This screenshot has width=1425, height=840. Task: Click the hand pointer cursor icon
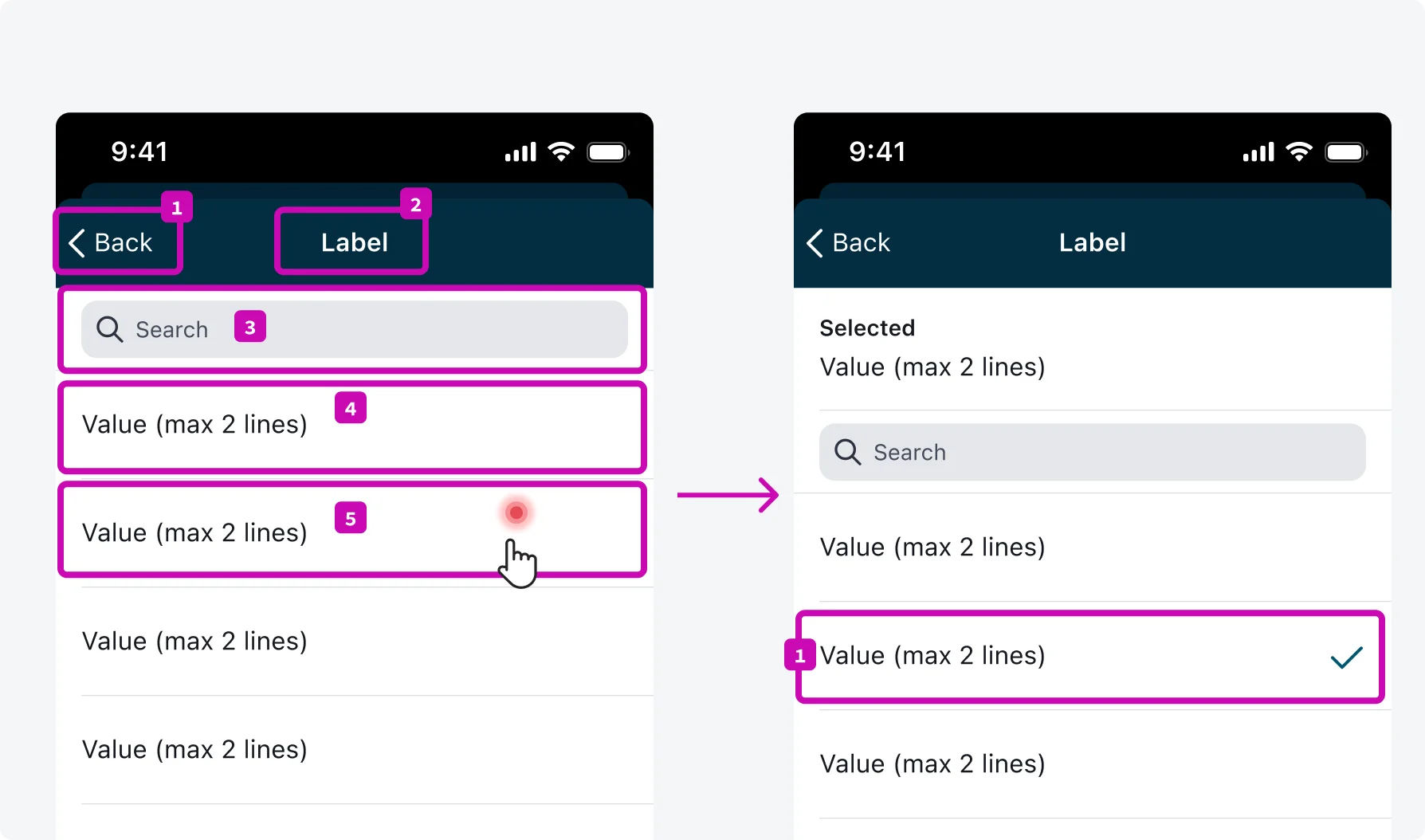[517, 563]
